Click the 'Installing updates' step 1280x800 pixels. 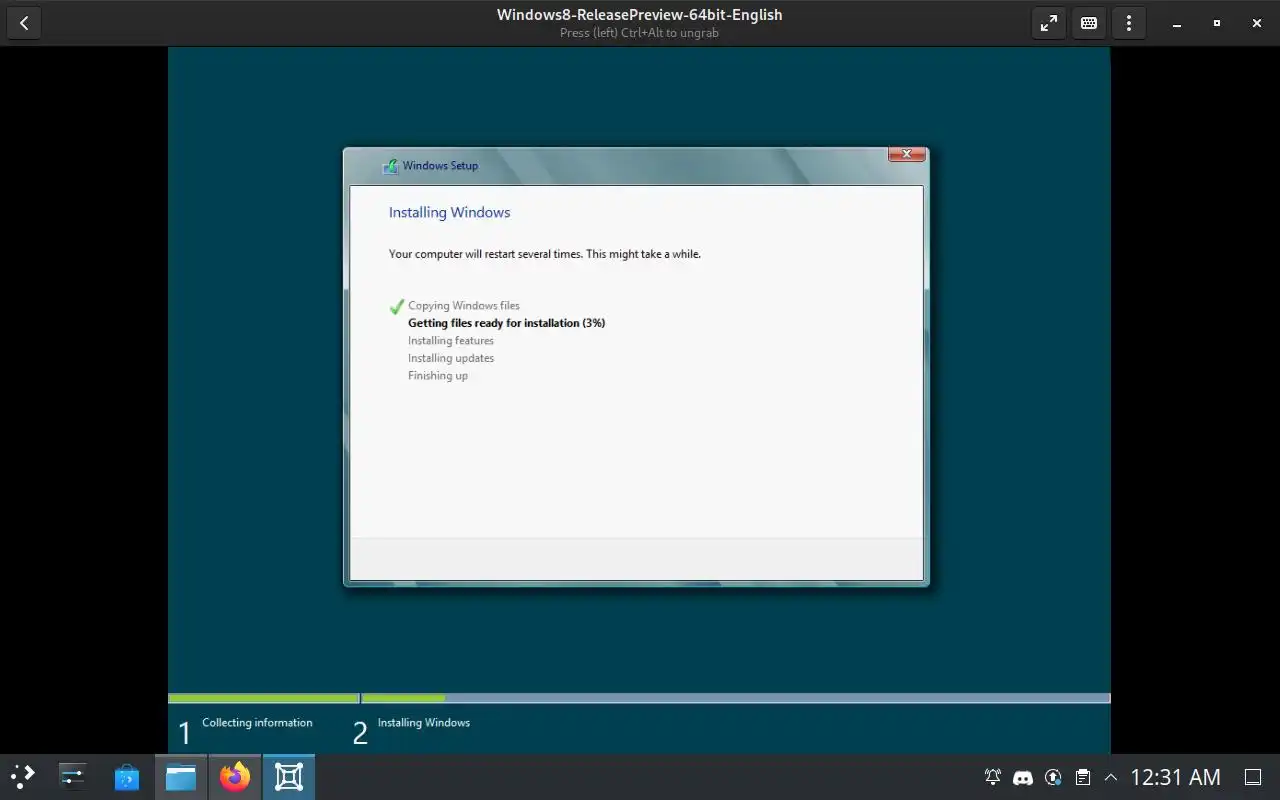(x=451, y=358)
